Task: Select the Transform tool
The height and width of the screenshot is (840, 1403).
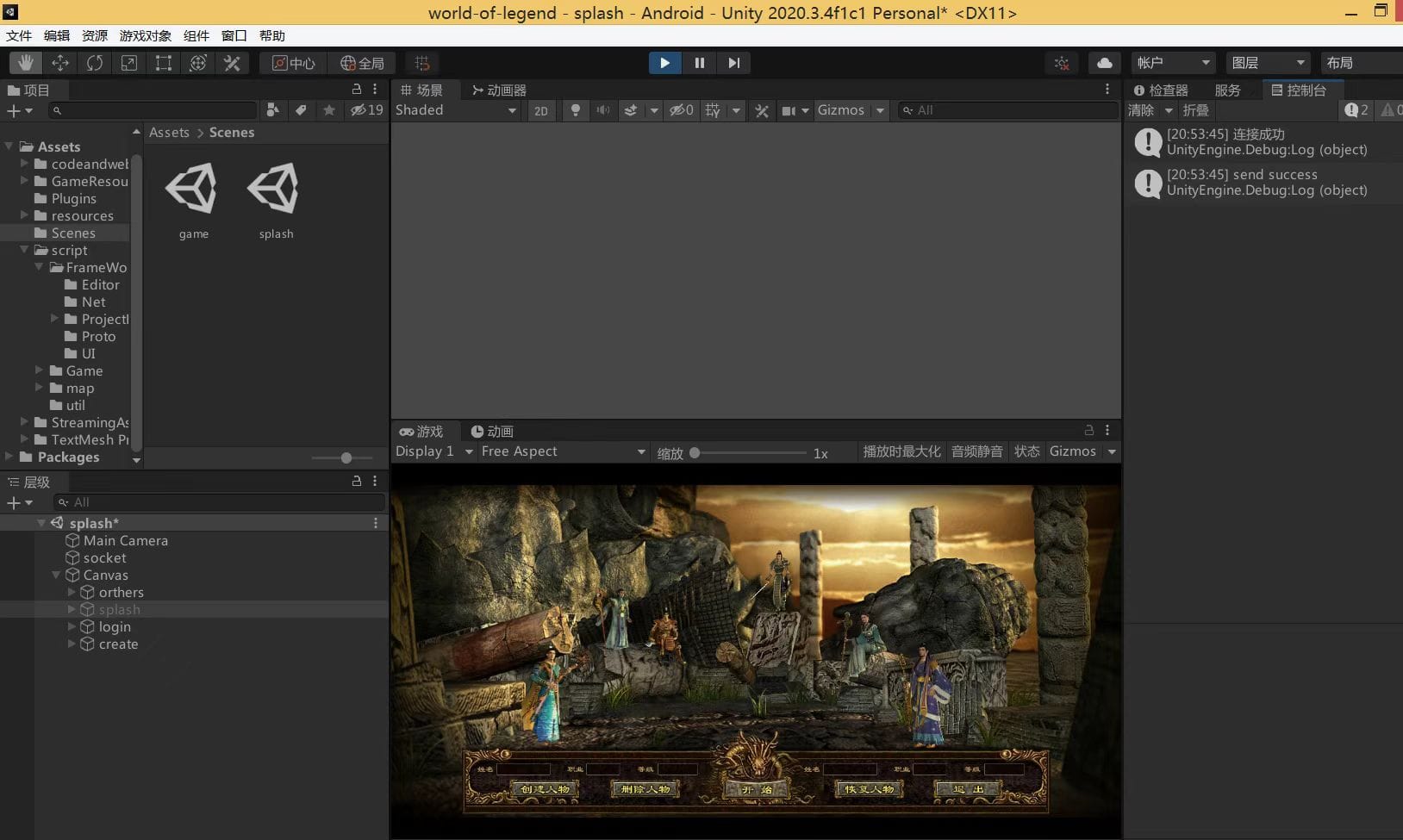Action: [x=198, y=63]
